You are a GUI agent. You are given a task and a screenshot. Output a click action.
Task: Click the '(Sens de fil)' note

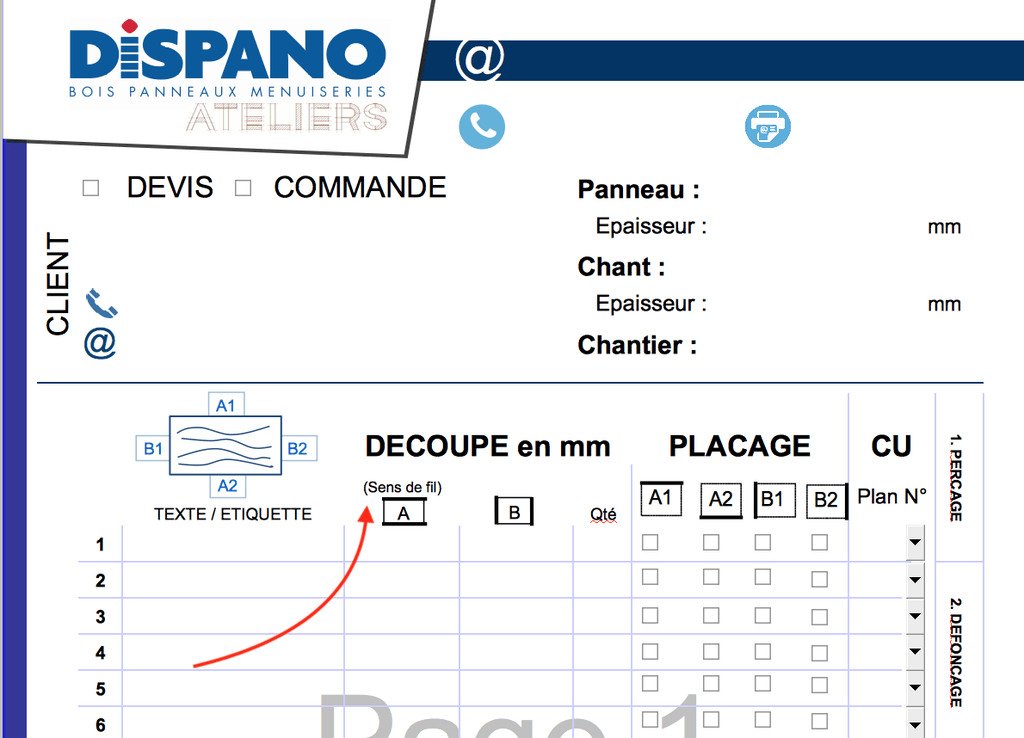(402, 488)
